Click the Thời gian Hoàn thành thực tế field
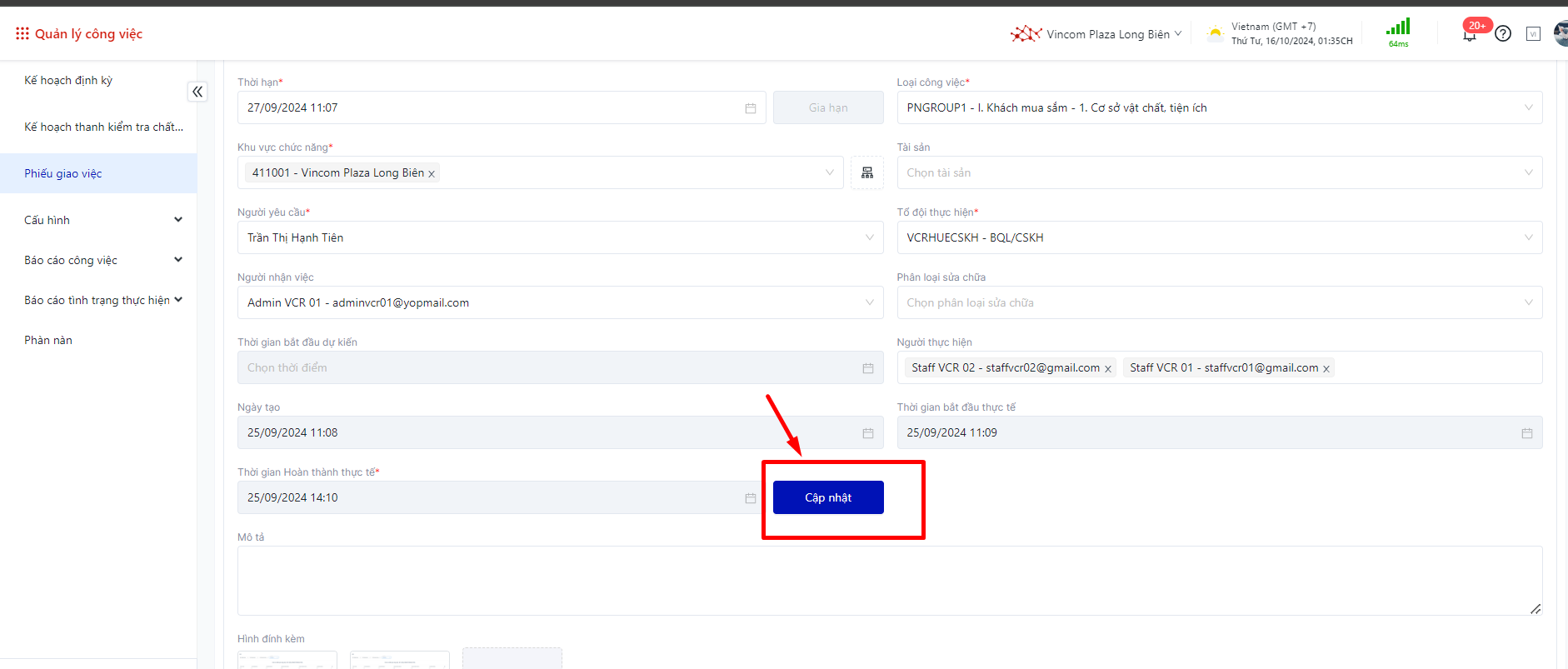The image size is (1568, 669). [x=502, y=497]
